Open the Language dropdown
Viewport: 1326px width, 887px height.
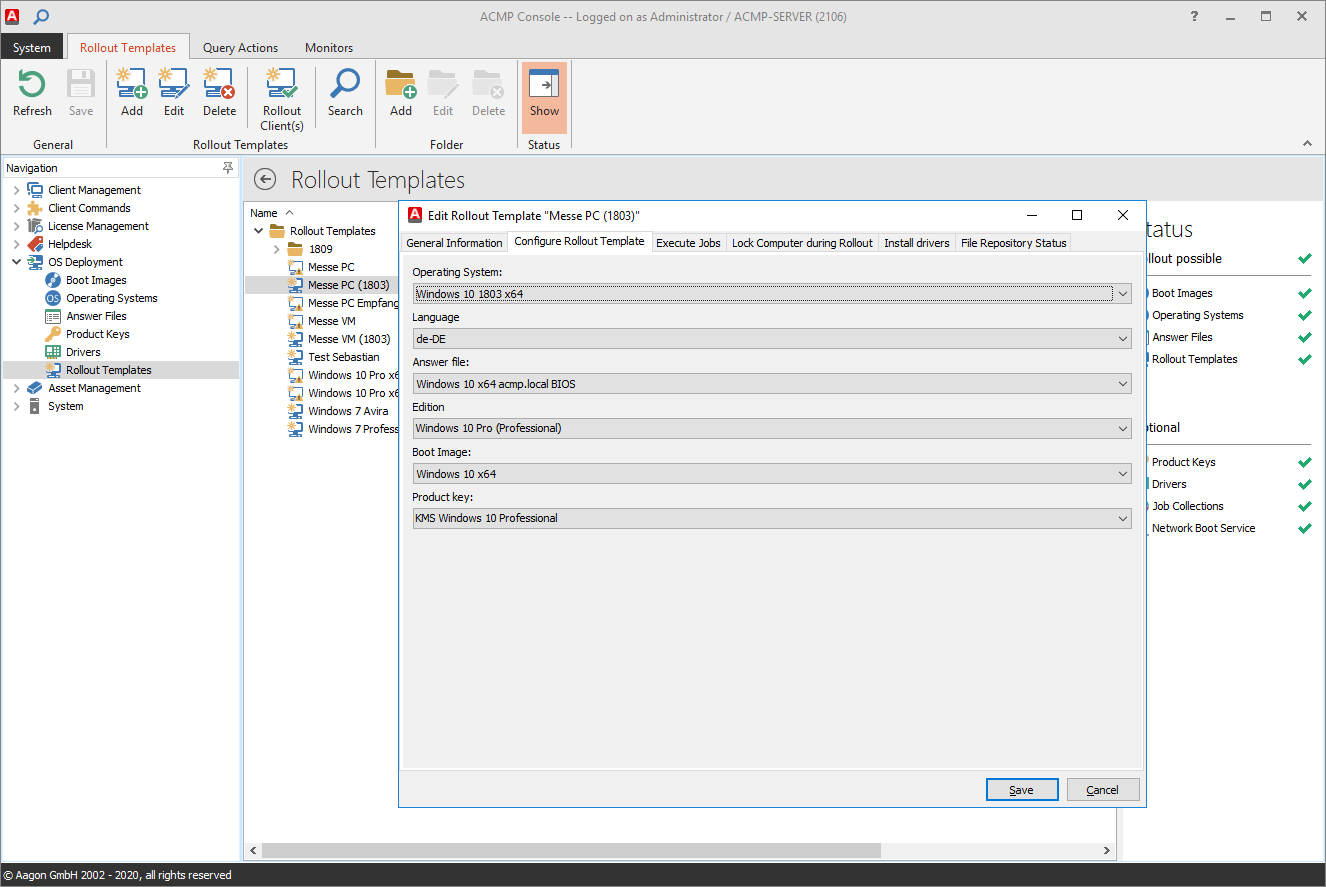[x=1123, y=339]
